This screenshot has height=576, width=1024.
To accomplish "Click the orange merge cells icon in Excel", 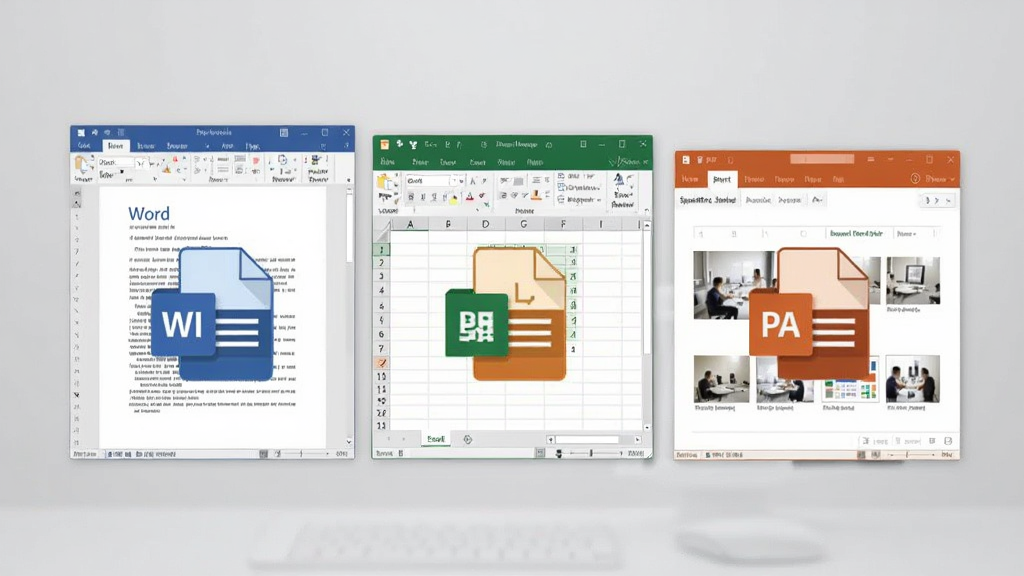I will 536,195.
